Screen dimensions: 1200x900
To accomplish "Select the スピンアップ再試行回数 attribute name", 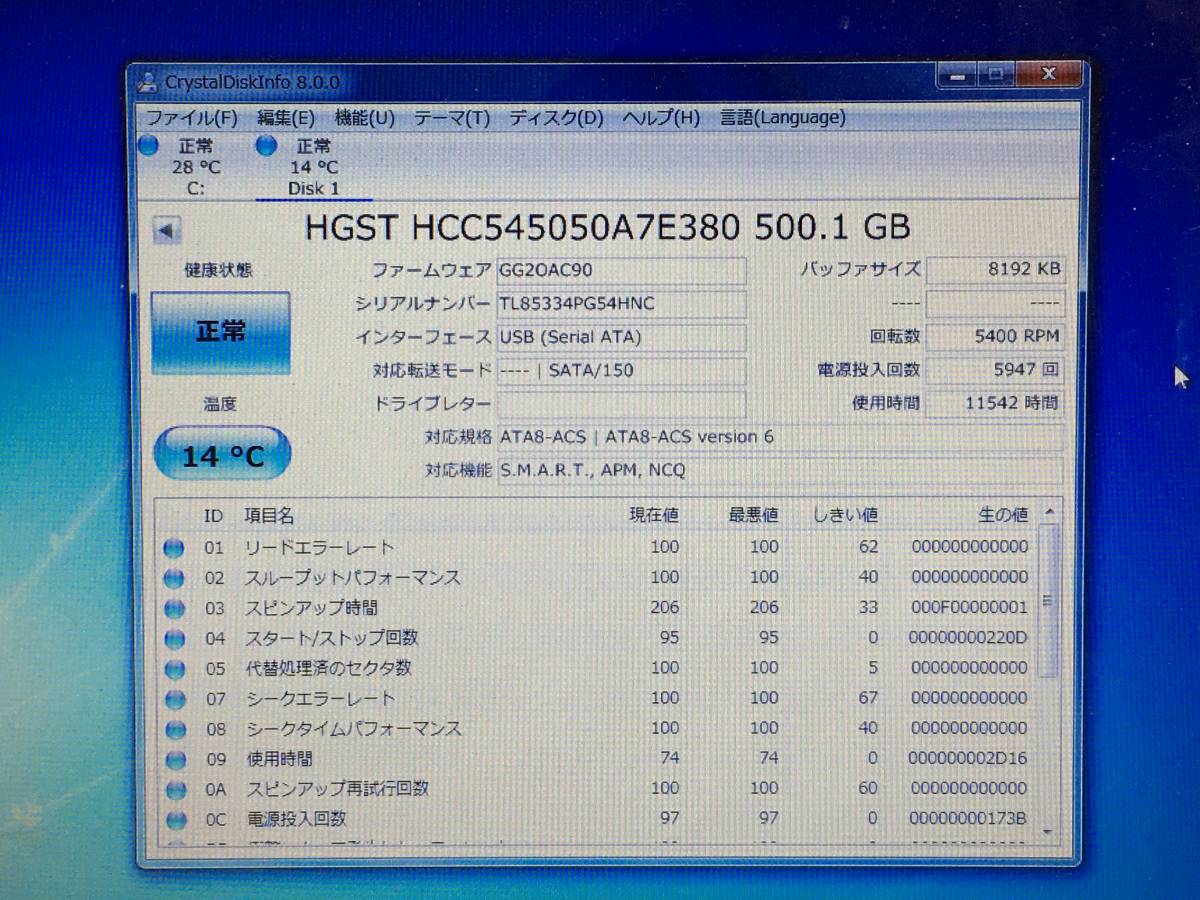I will [x=338, y=789].
